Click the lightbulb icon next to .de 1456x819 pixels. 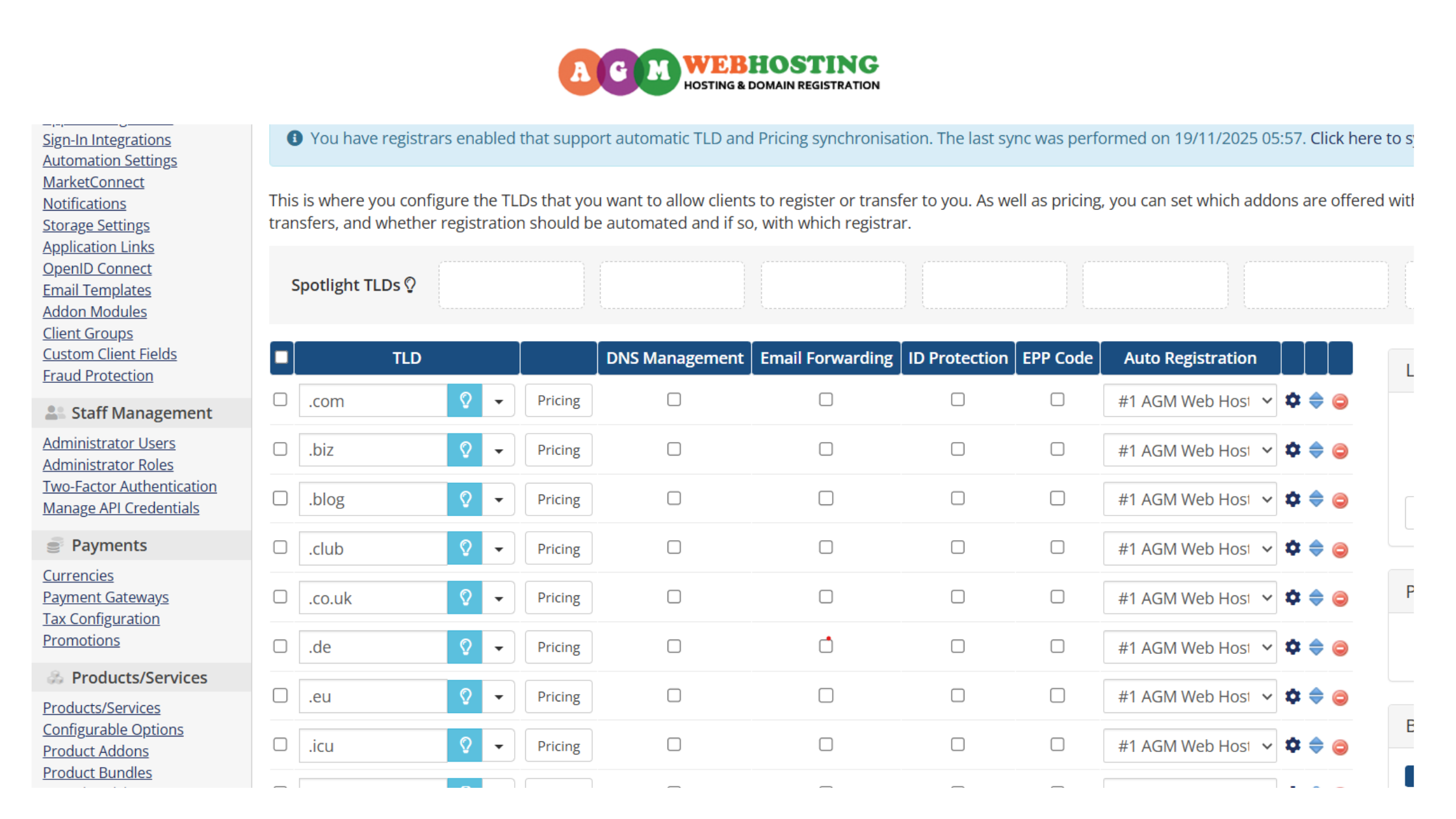point(465,647)
